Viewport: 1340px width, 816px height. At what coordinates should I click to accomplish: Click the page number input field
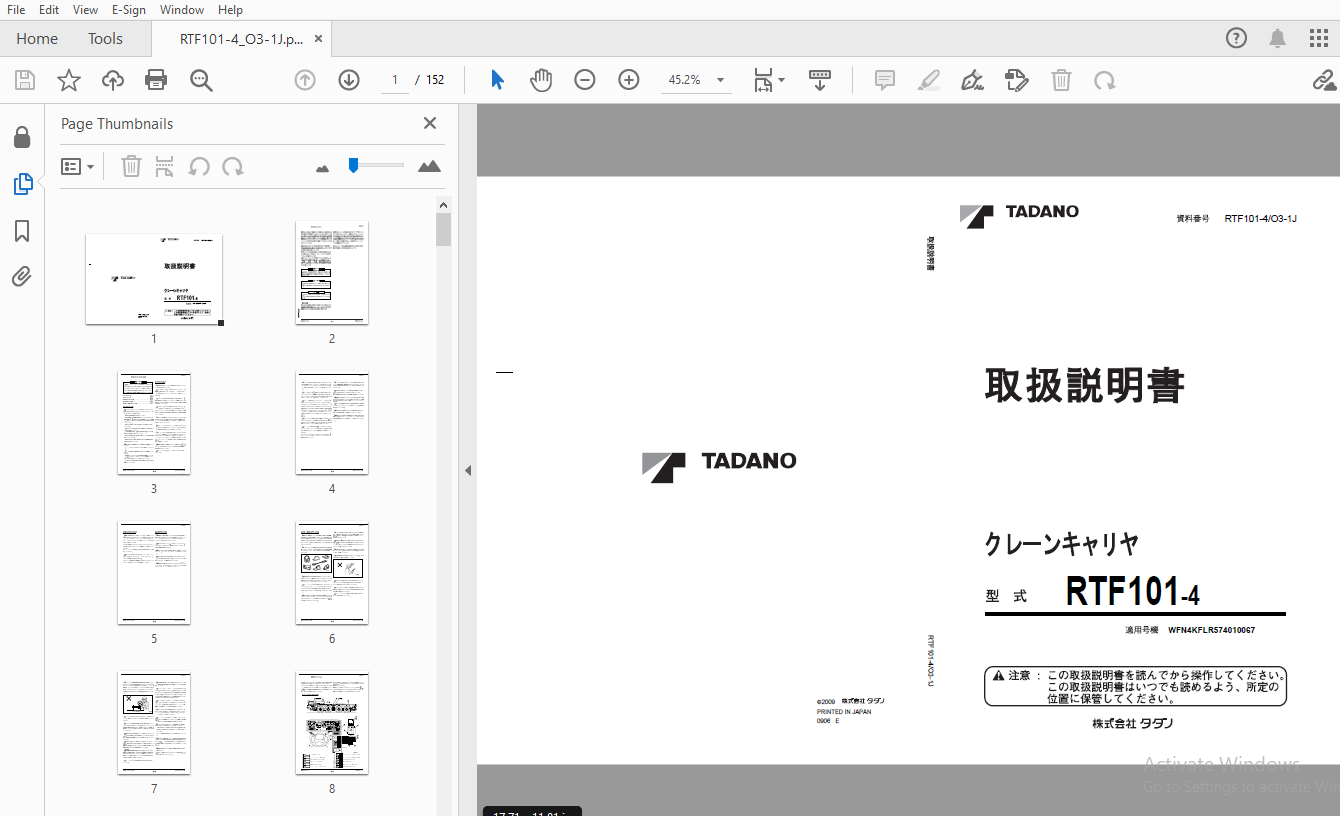(395, 80)
